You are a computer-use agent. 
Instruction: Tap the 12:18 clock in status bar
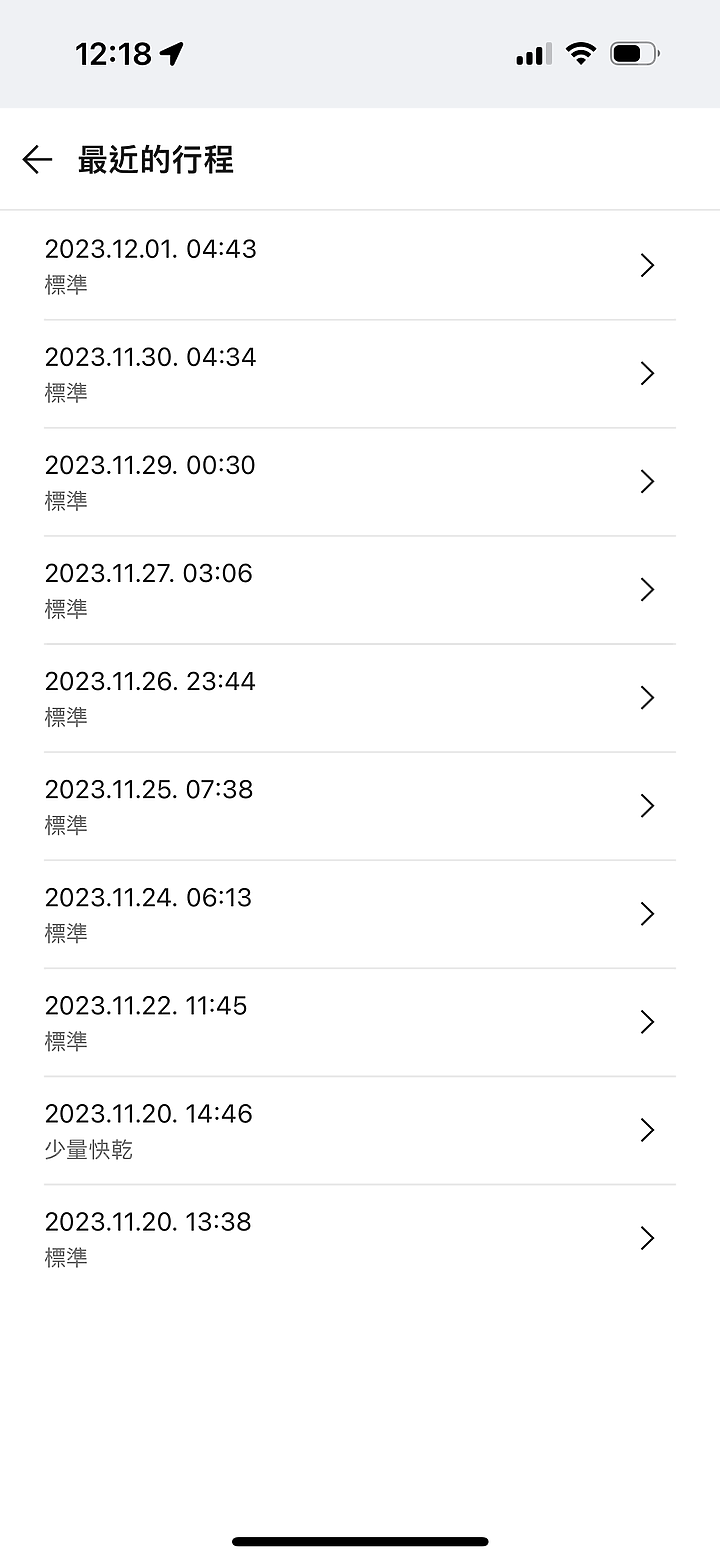[113, 54]
